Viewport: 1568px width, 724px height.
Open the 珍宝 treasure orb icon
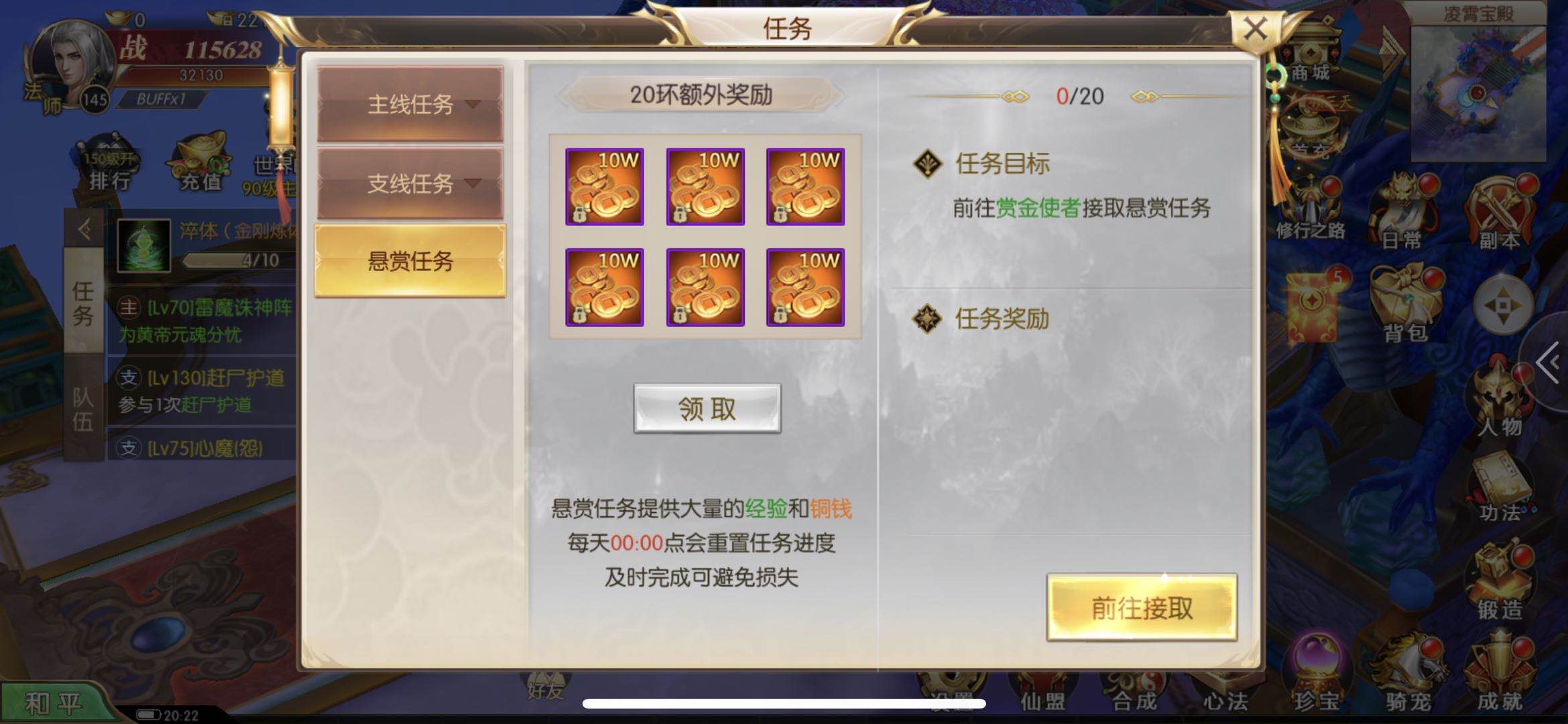click(x=1317, y=672)
